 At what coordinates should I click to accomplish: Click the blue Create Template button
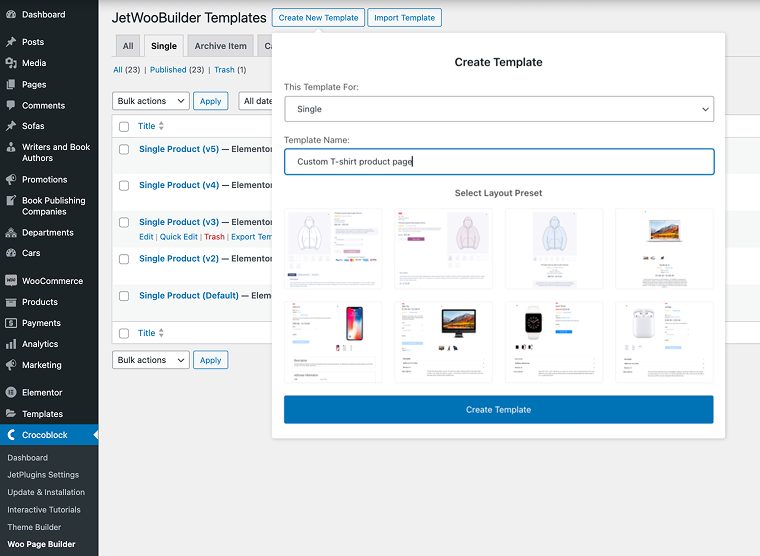[499, 410]
